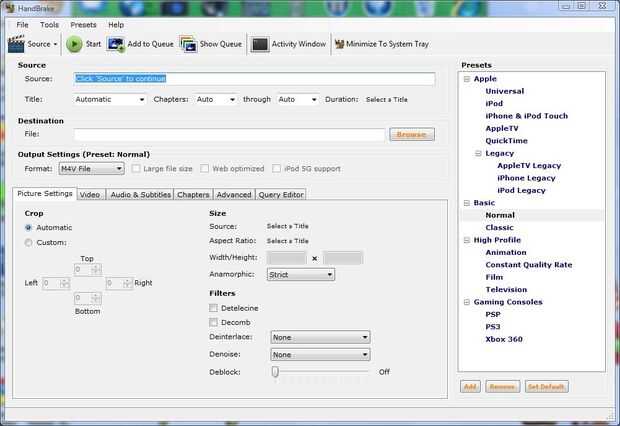Click the green Start play icon

(74, 44)
